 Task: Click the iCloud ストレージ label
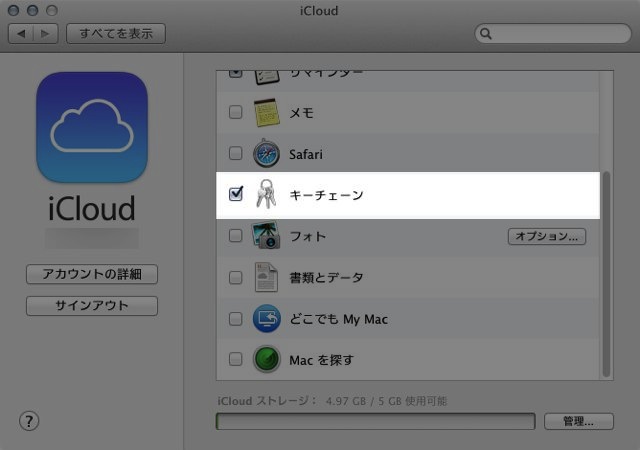267,401
